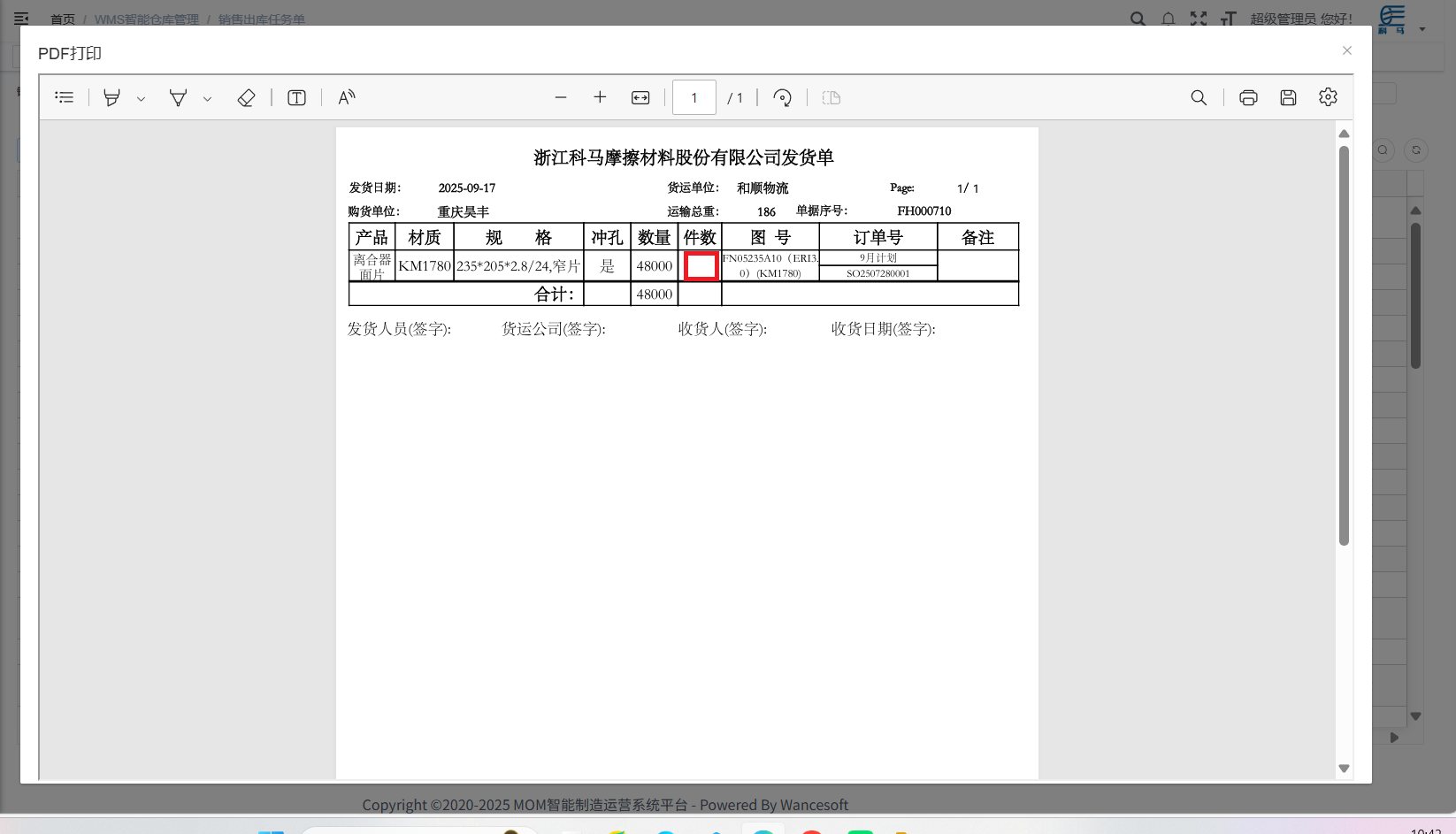The image size is (1456, 834).
Task: Toggle fit to width view
Action: coord(640,97)
